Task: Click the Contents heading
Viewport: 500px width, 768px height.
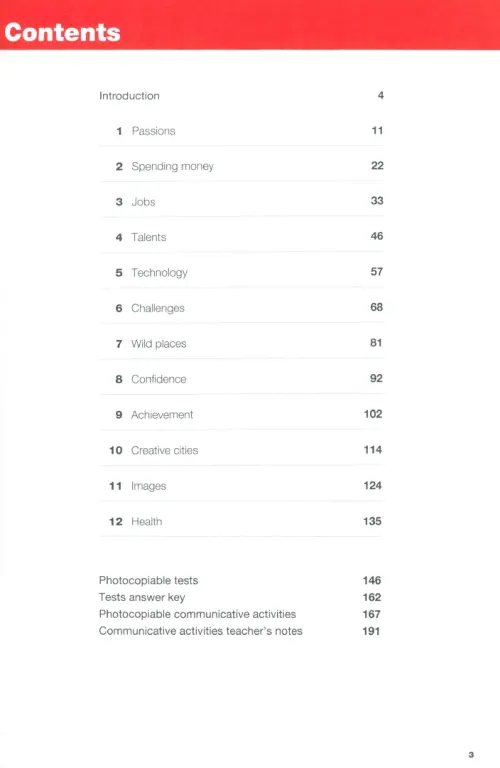Action: [62, 32]
